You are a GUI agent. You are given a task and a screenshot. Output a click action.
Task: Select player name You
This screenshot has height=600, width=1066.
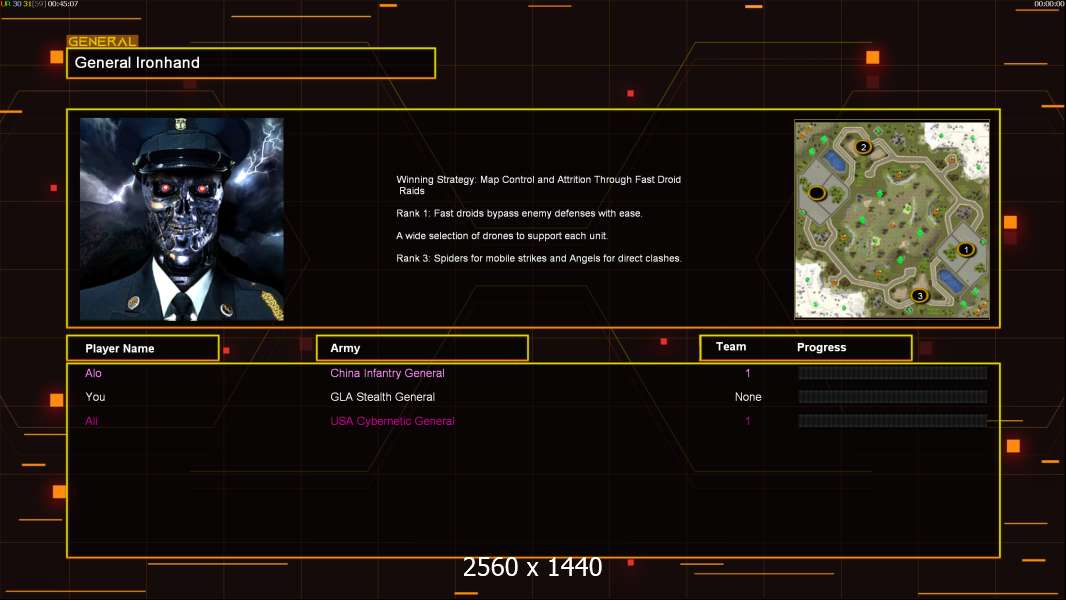pos(95,397)
